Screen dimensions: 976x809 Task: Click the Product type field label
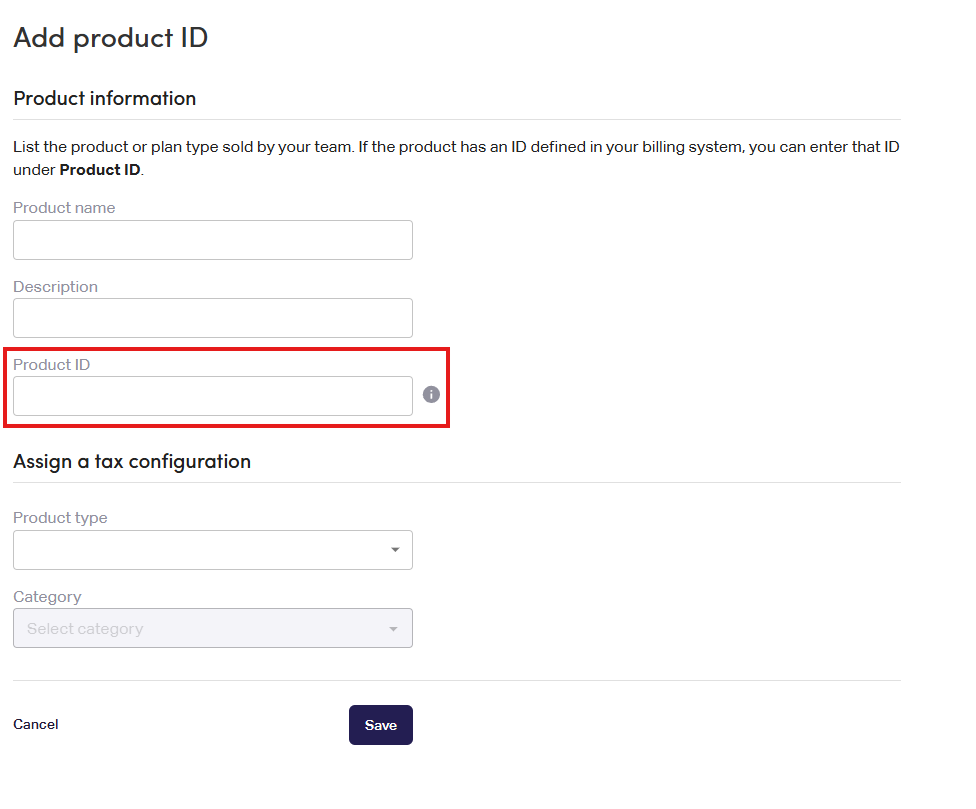(60, 518)
